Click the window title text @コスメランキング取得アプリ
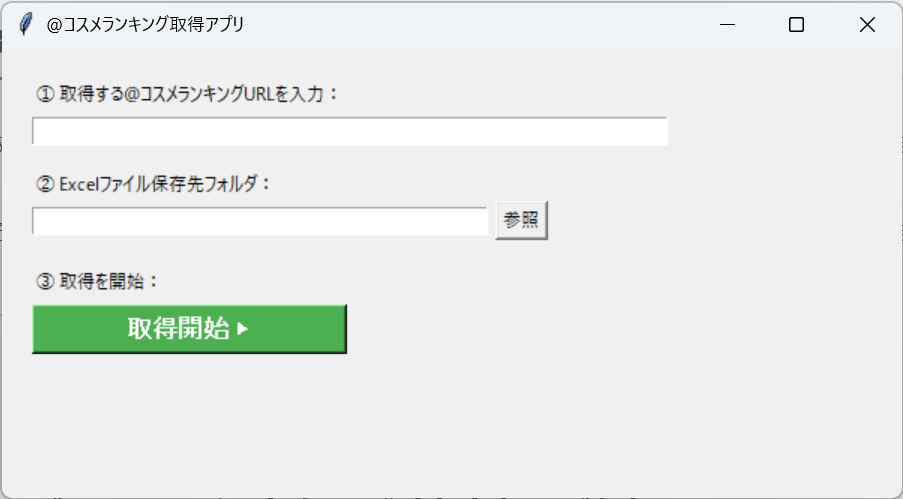Viewport: 903px width, 499px height. tap(145, 25)
